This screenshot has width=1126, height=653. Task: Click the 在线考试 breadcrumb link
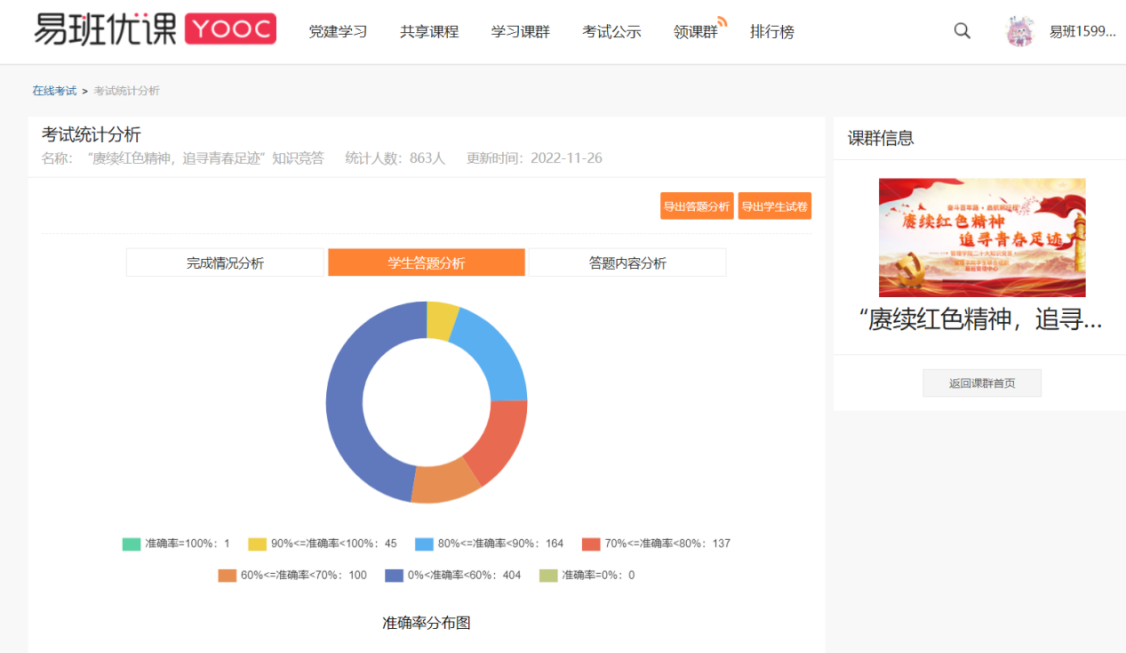tap(54, 91)
